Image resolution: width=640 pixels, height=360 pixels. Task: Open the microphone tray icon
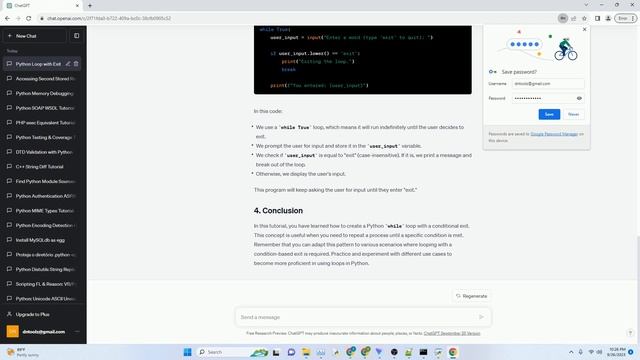pyautogui.click(x=580, y=352)
